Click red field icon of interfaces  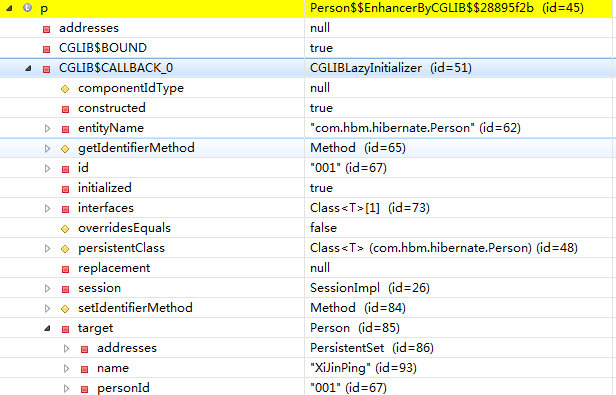point(65,209)
